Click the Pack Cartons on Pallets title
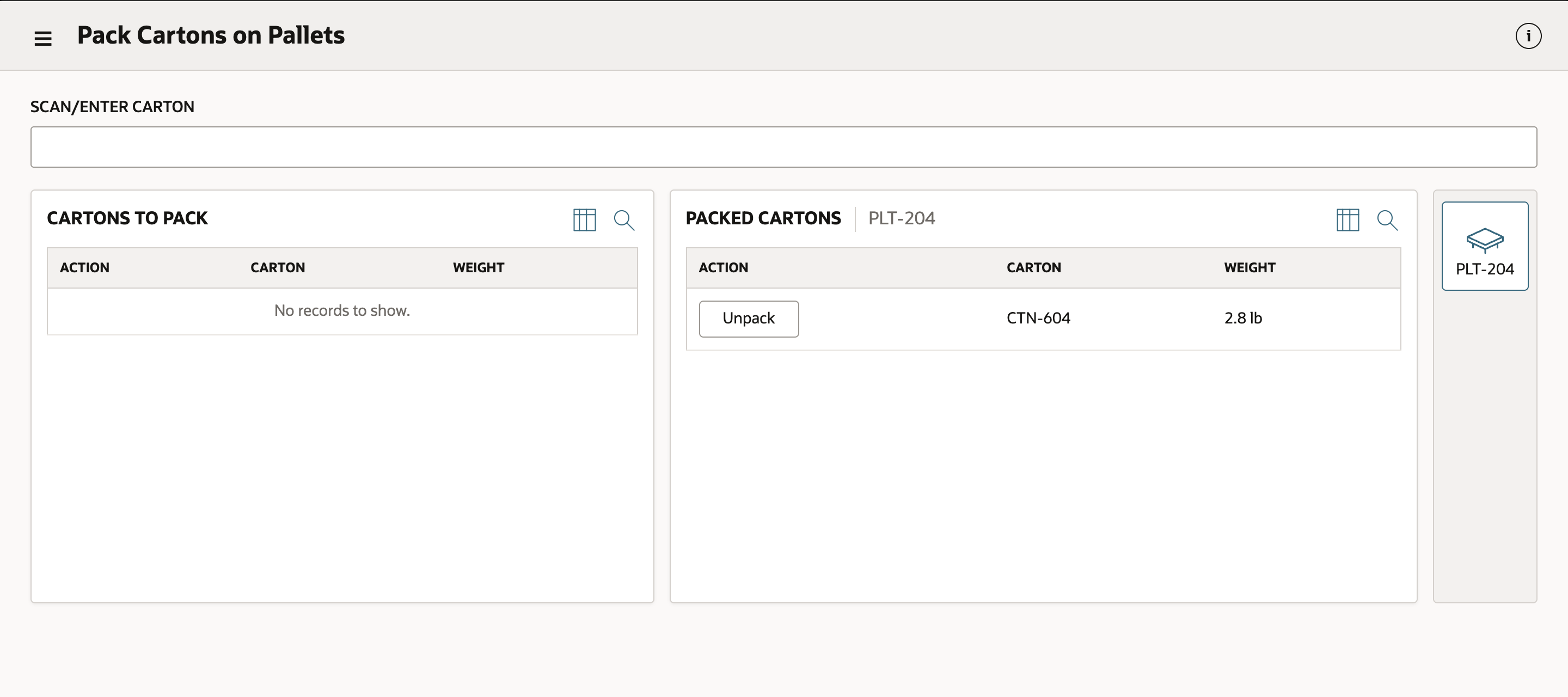Screen dimensions: 1568x697 point(211,35)
